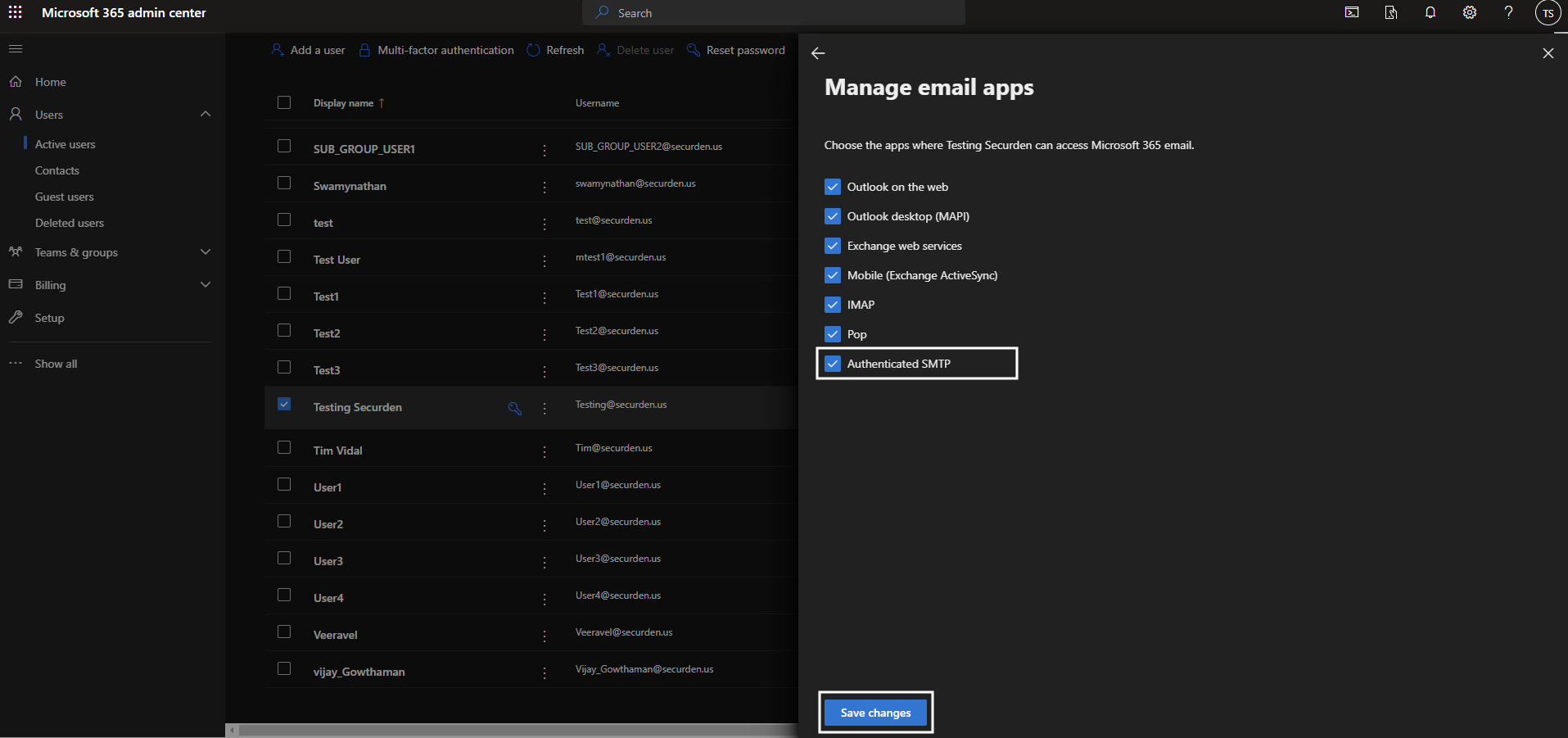Close the Manage email apps panel
The image size is (1568, 738).
[x=1548, y=53]
